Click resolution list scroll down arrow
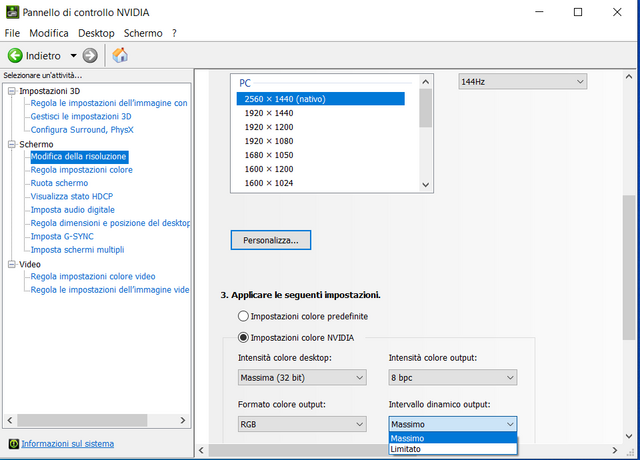 coord(425,185)
